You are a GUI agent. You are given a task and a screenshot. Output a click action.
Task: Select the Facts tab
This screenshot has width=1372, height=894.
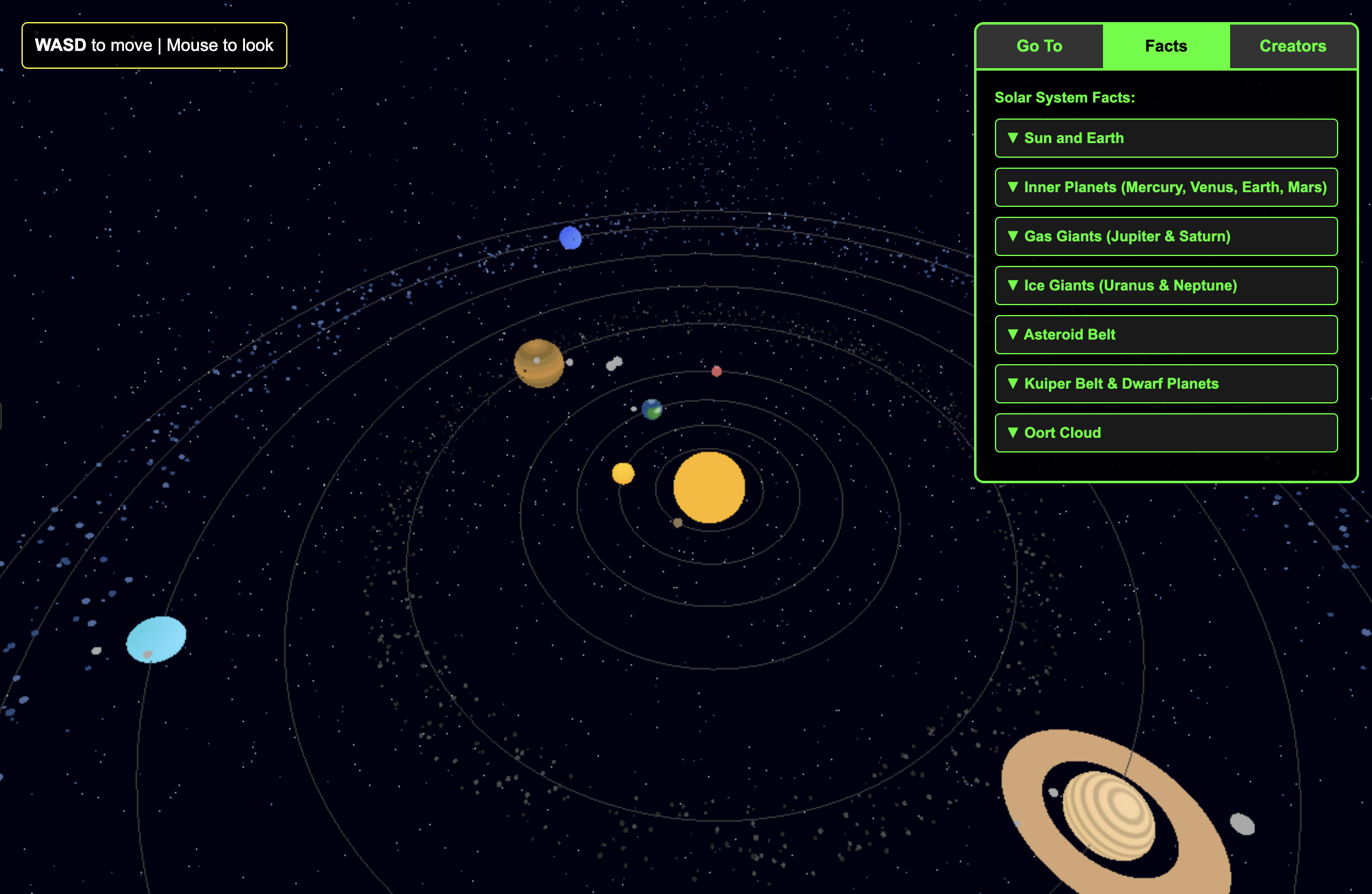pyautogui.click(x=1166, y=46)
